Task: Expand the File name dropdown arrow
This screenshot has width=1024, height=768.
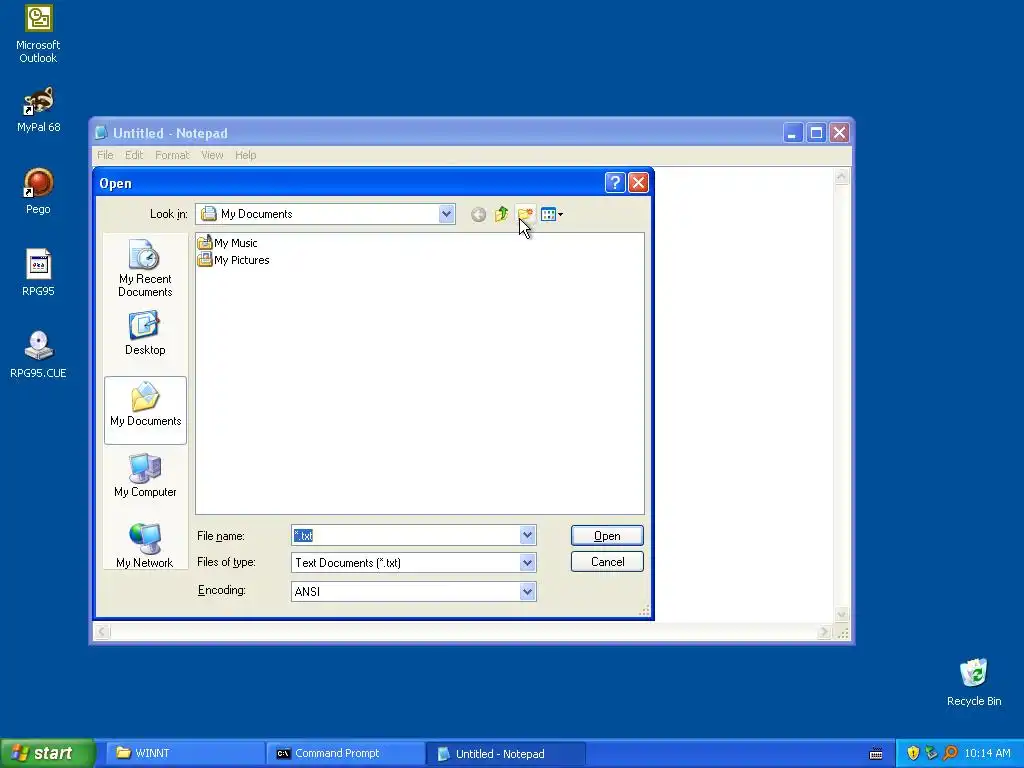Action: pos(527,536)
